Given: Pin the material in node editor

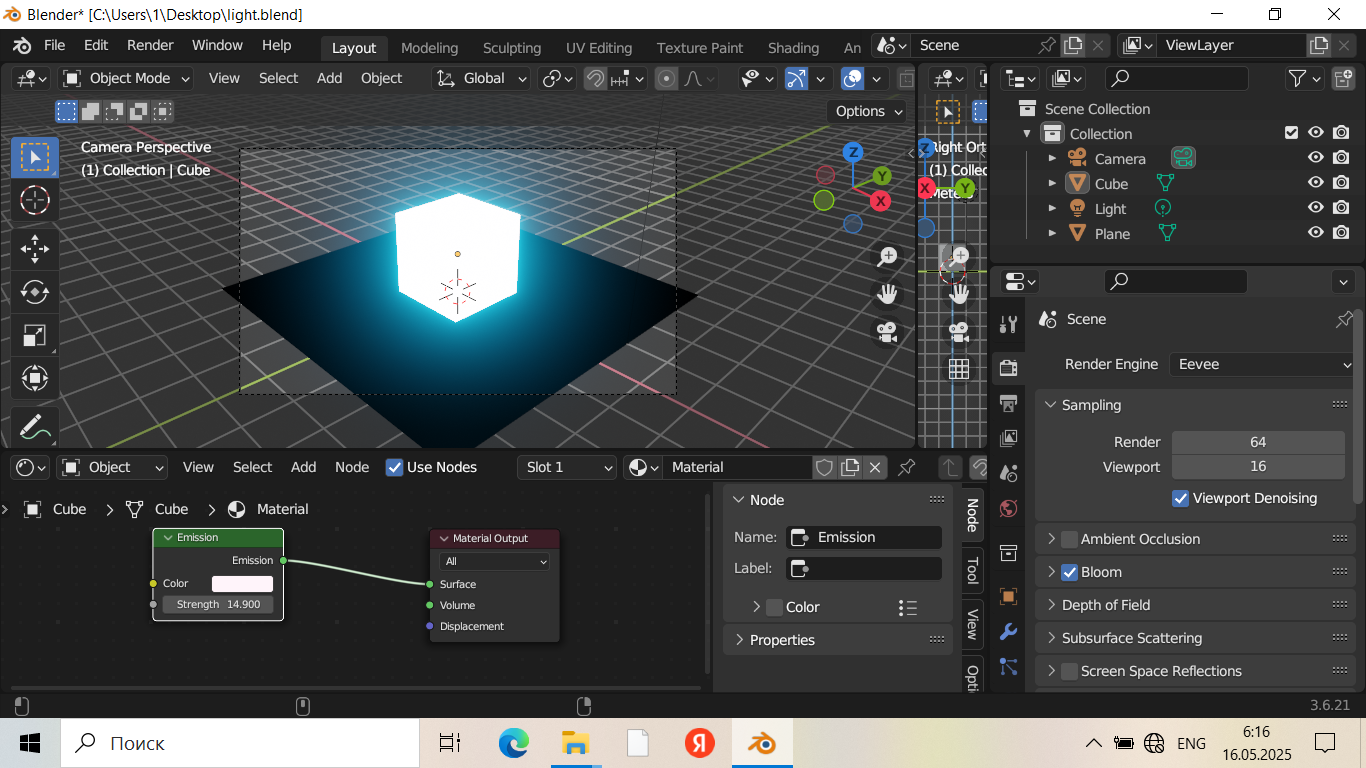Looking at the screenshot, I should [907, 467].
